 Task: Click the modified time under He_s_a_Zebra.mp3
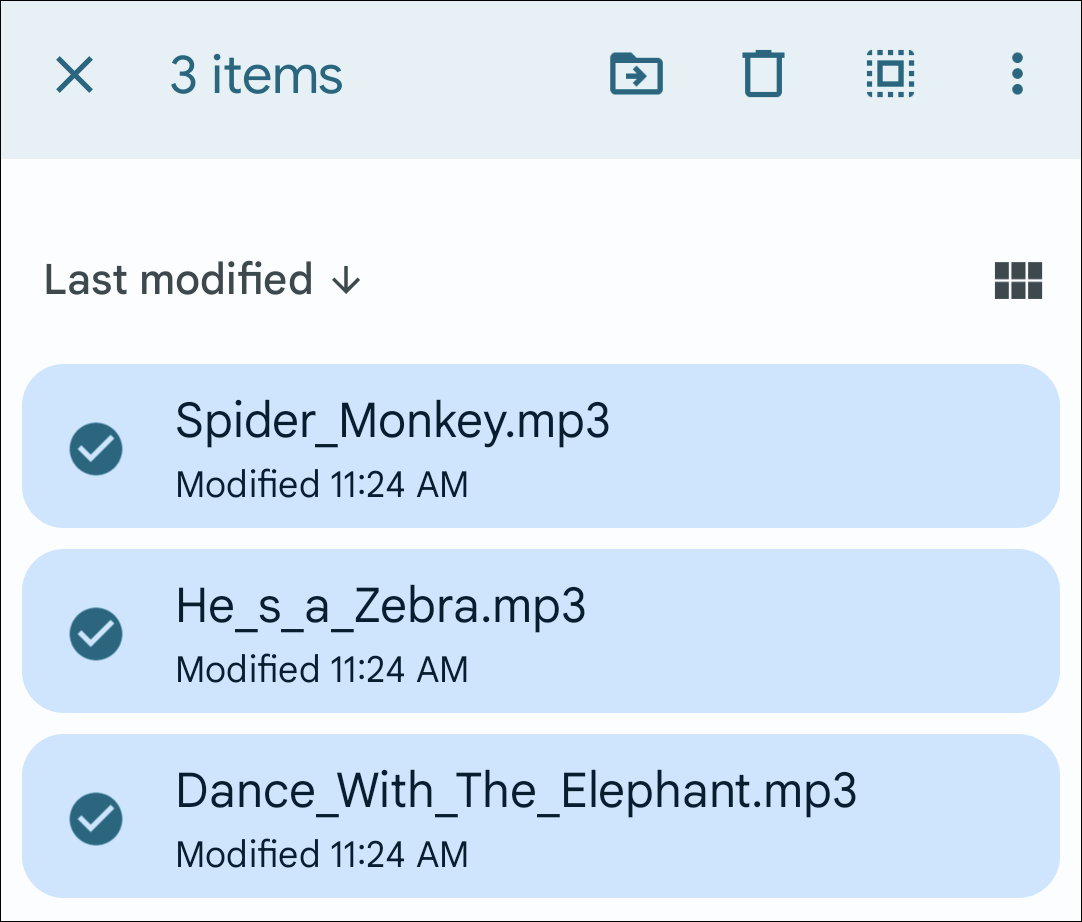coord(321,670)
